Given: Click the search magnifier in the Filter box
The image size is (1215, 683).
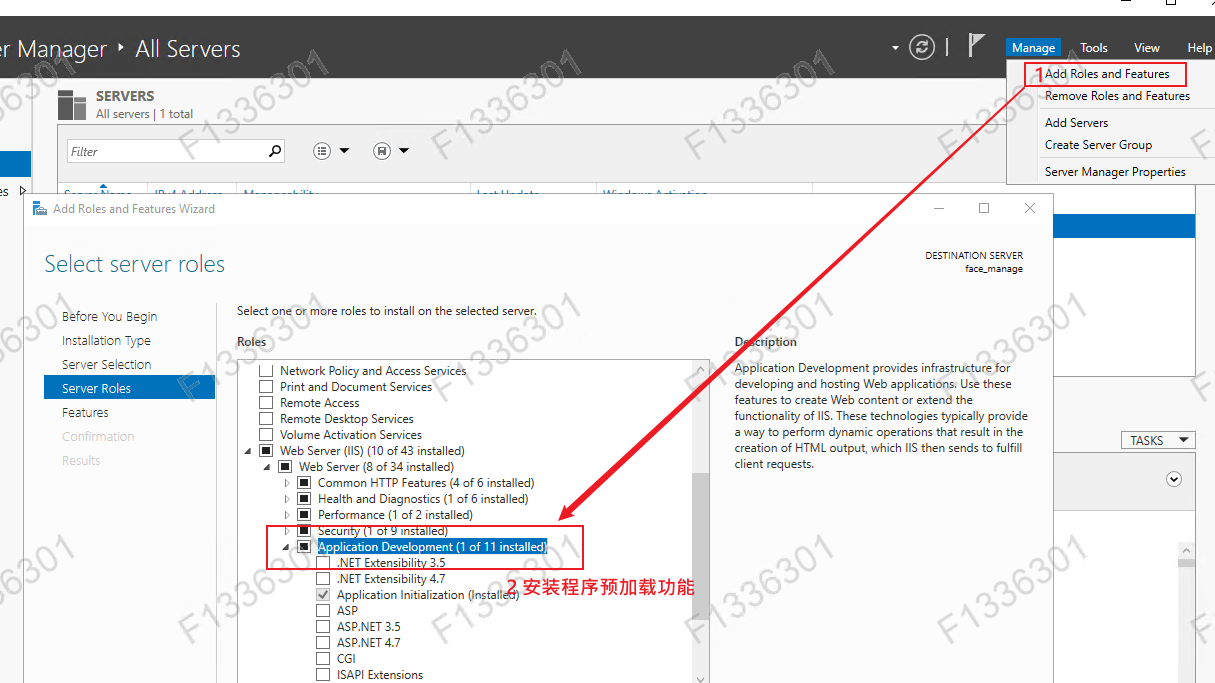Looking at the screenshot, I should [x=275, y=151].
